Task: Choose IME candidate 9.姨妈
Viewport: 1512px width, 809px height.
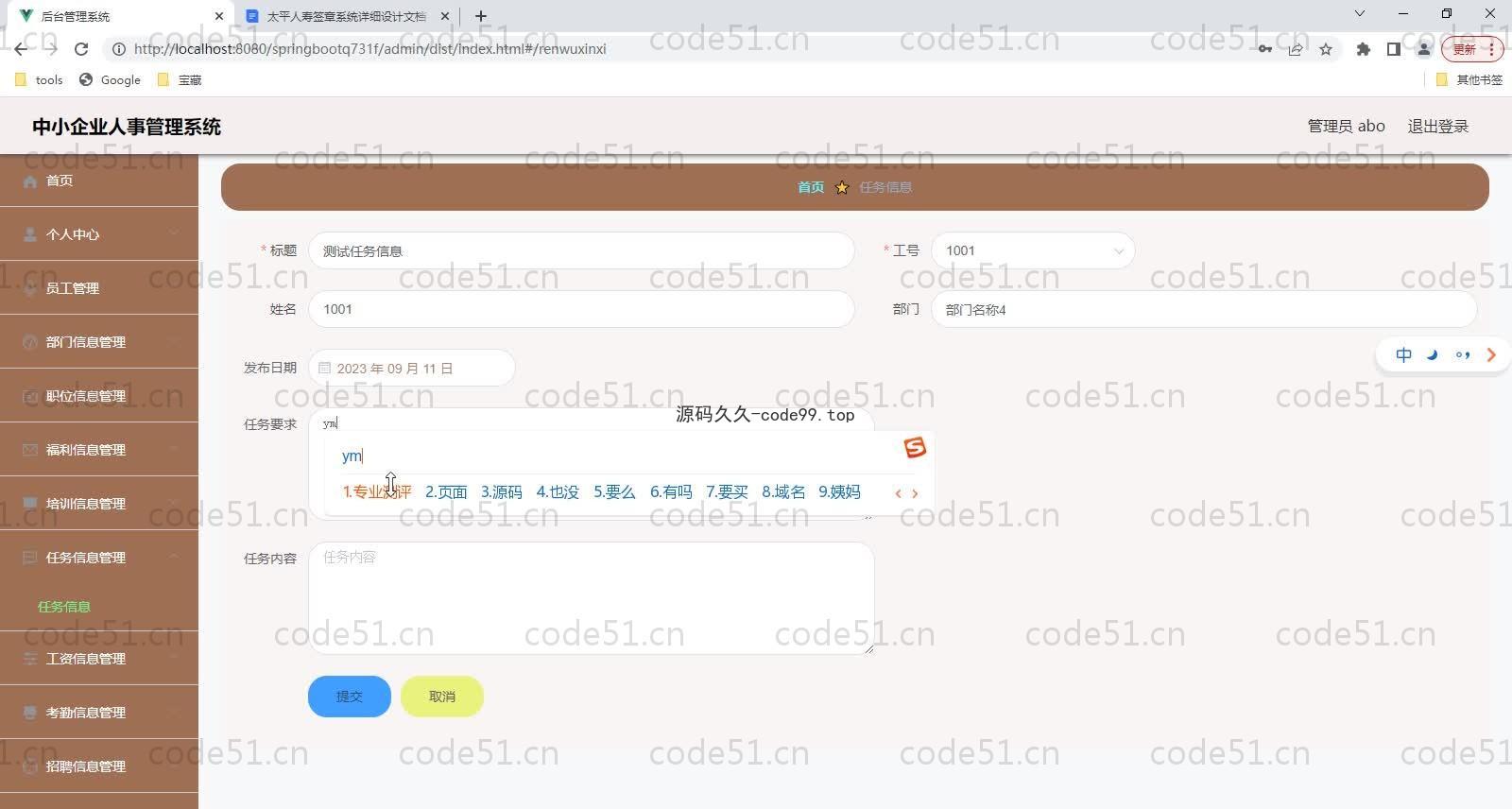Action: [x=839, y=491]
